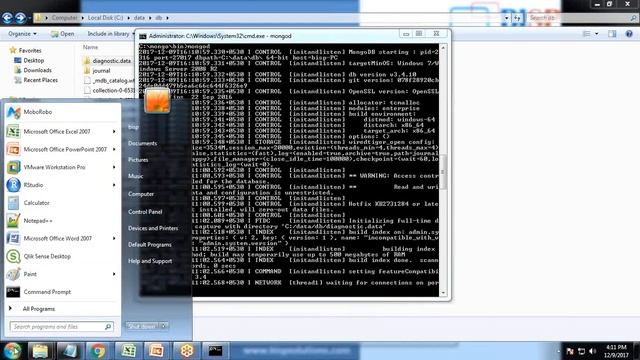This screenshot has width=640, height=360.
Task: Open File Explorer from the taskbar
Action: tap(40, 351)
